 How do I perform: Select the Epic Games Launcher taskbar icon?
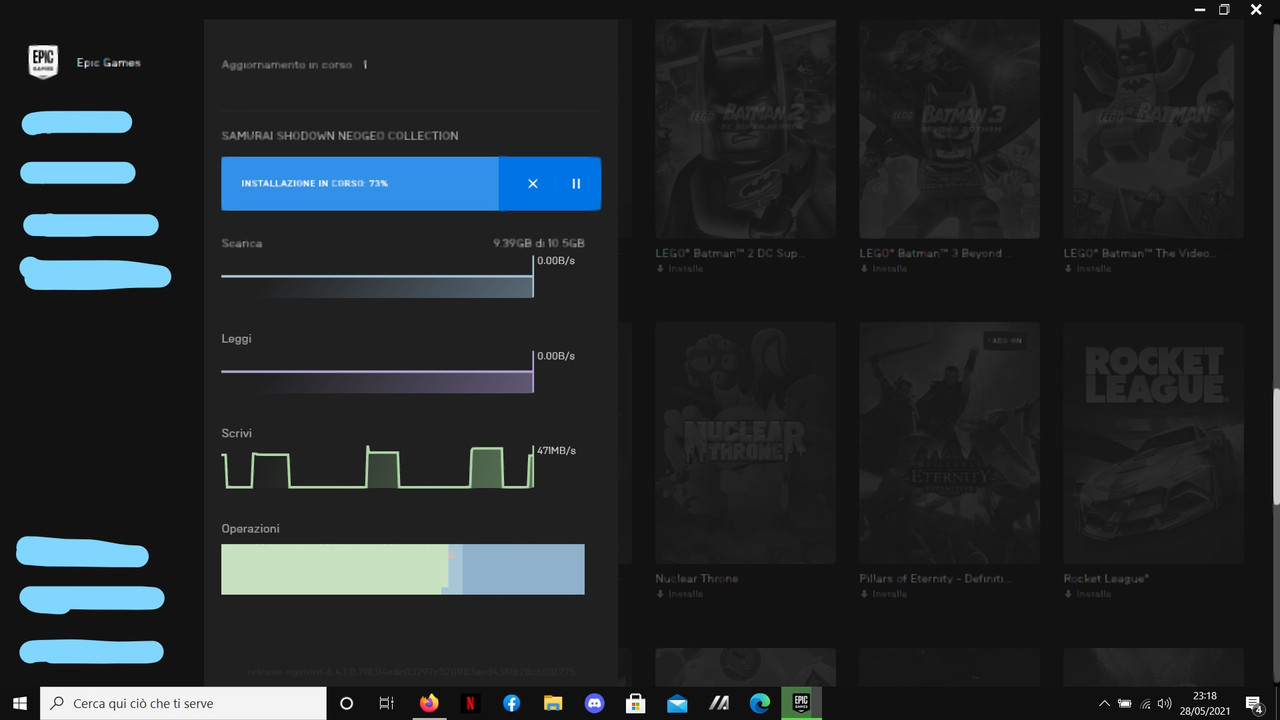801,703
